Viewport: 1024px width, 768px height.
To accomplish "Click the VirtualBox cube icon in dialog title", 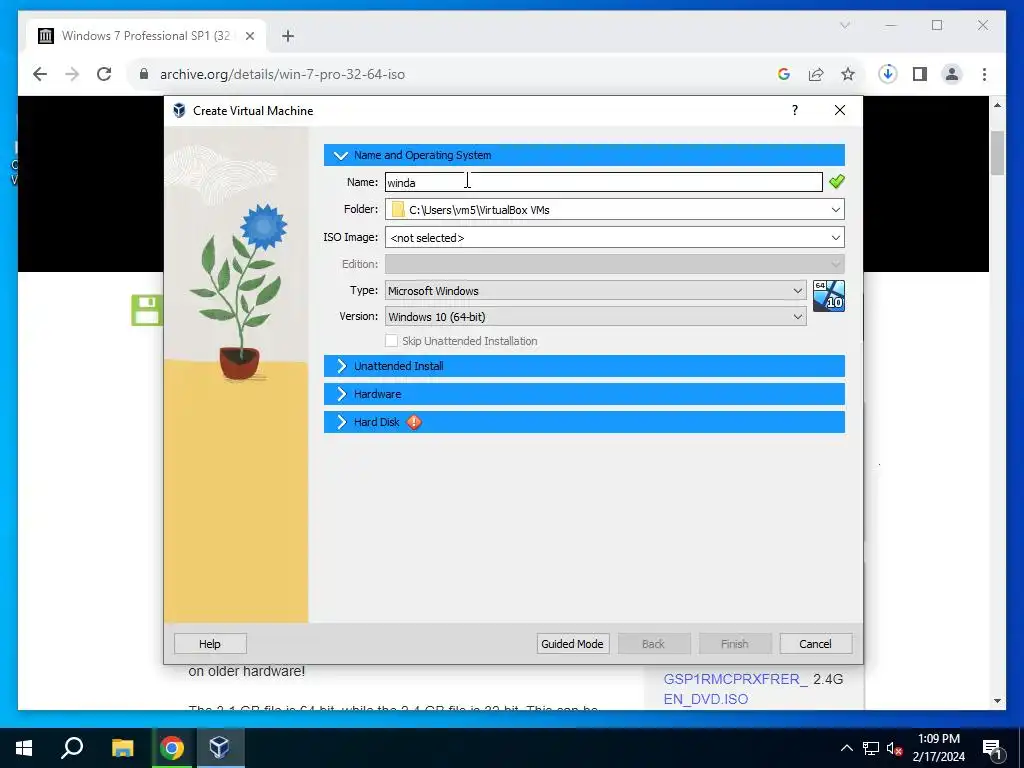I will 179,110.
